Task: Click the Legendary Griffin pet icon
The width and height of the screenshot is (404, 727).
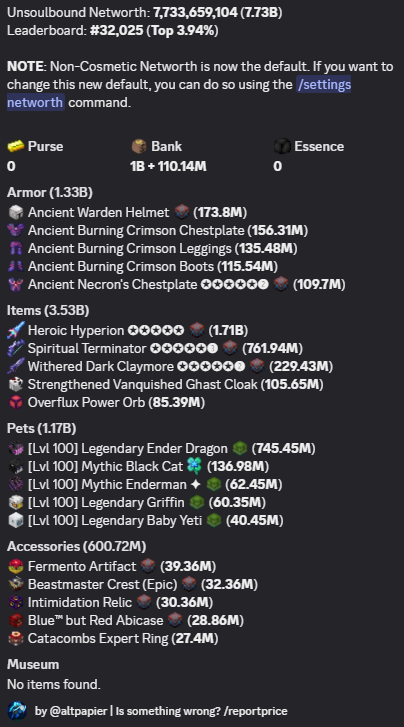Action: coord(16,503)
